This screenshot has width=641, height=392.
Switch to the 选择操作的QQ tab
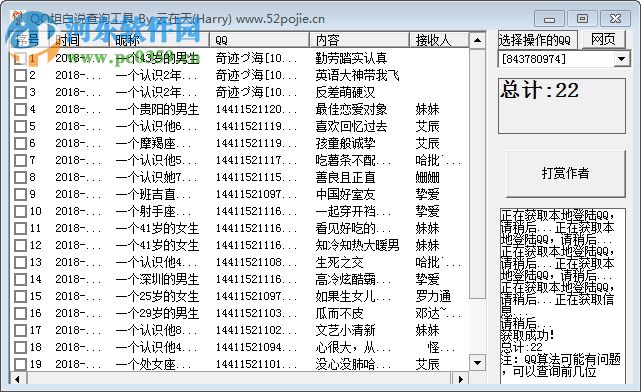click(x=537, y=40)
